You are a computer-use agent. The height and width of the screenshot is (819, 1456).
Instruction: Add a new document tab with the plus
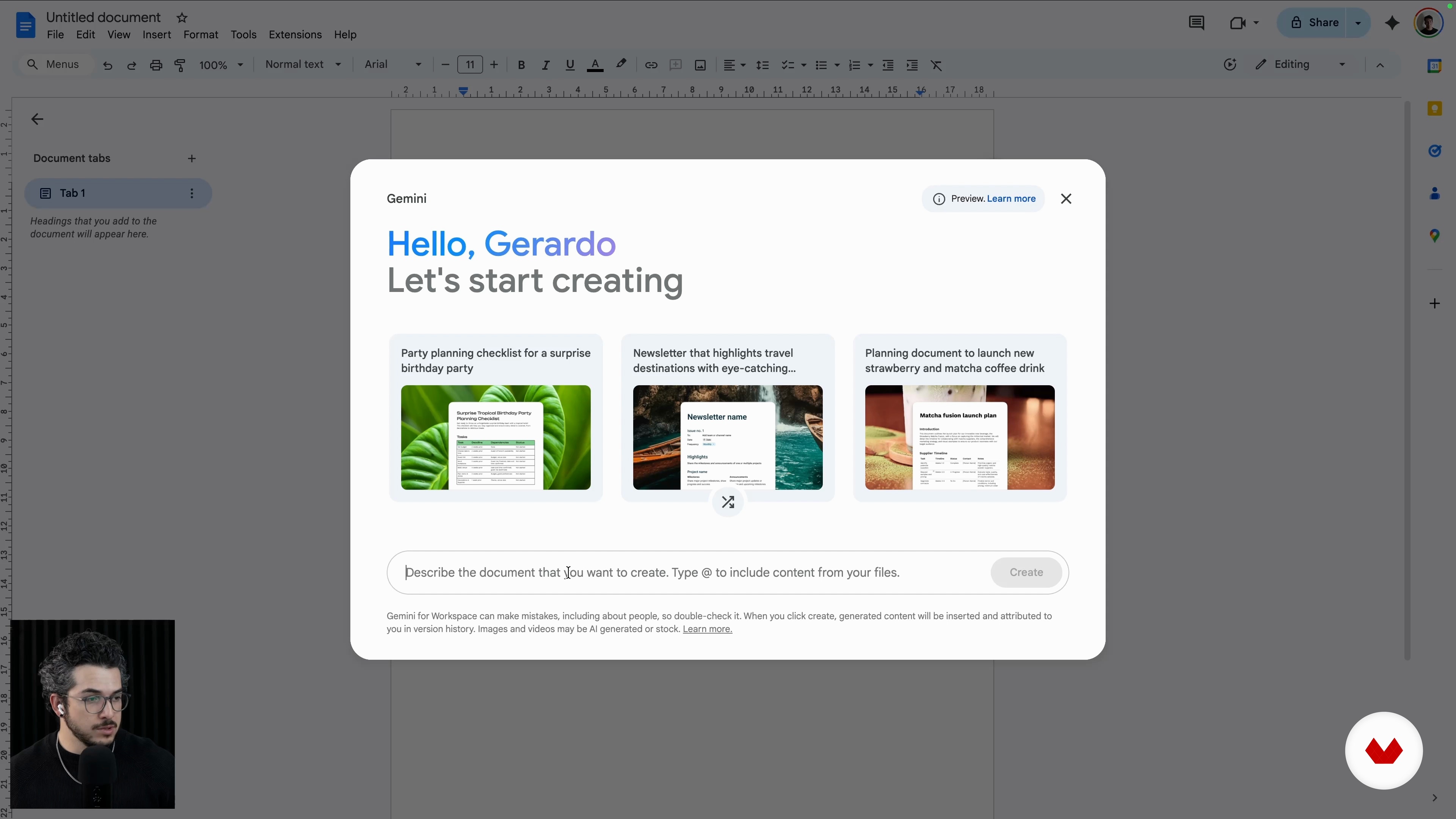pyautogui.click(x=192, y=159)
